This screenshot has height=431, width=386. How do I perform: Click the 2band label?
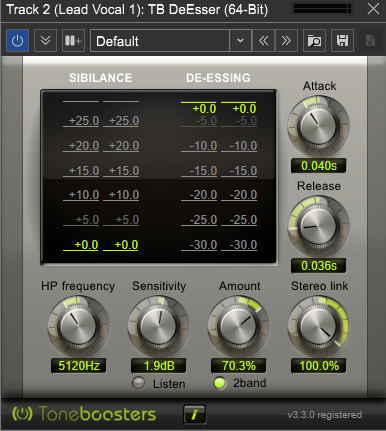coord(250,383)
